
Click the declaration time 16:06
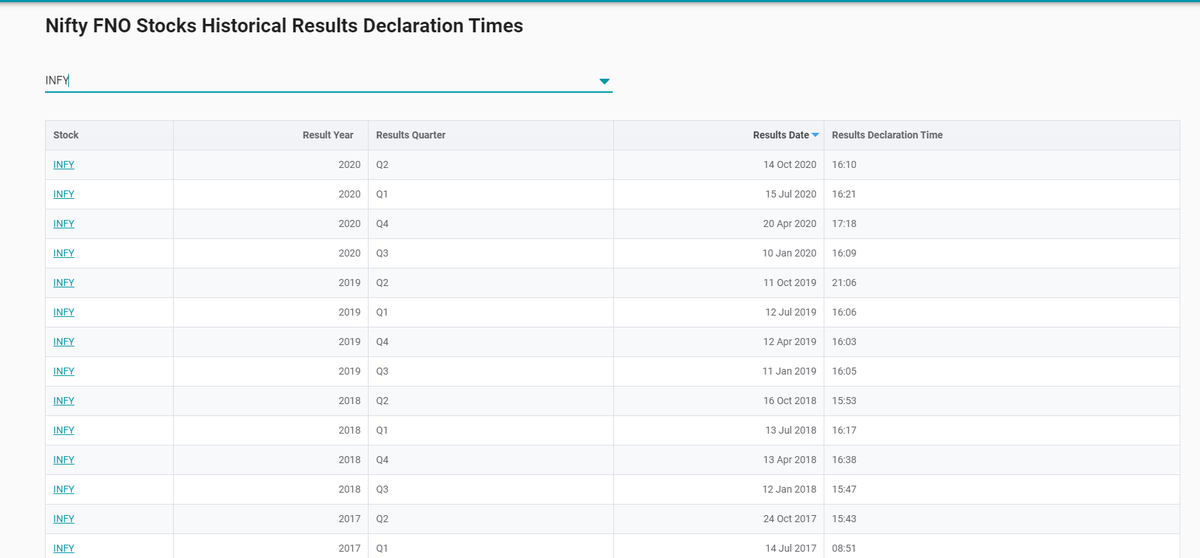844,312
